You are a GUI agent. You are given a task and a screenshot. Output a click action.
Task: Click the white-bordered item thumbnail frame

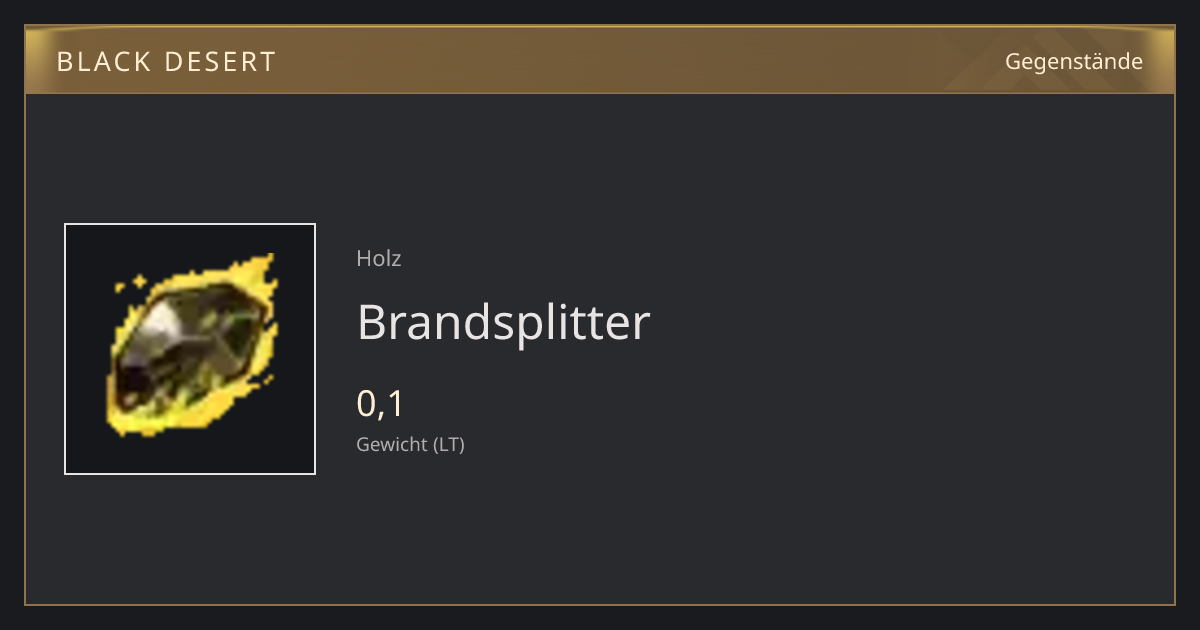190,349
